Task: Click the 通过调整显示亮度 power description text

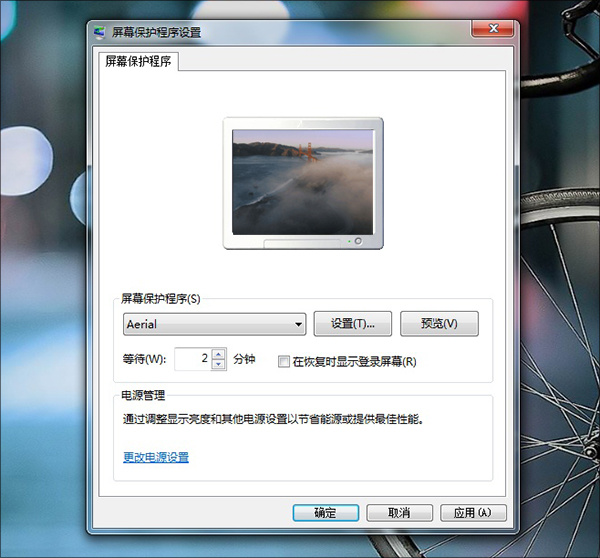Action: pyautogui.click(x=273, y=419)
